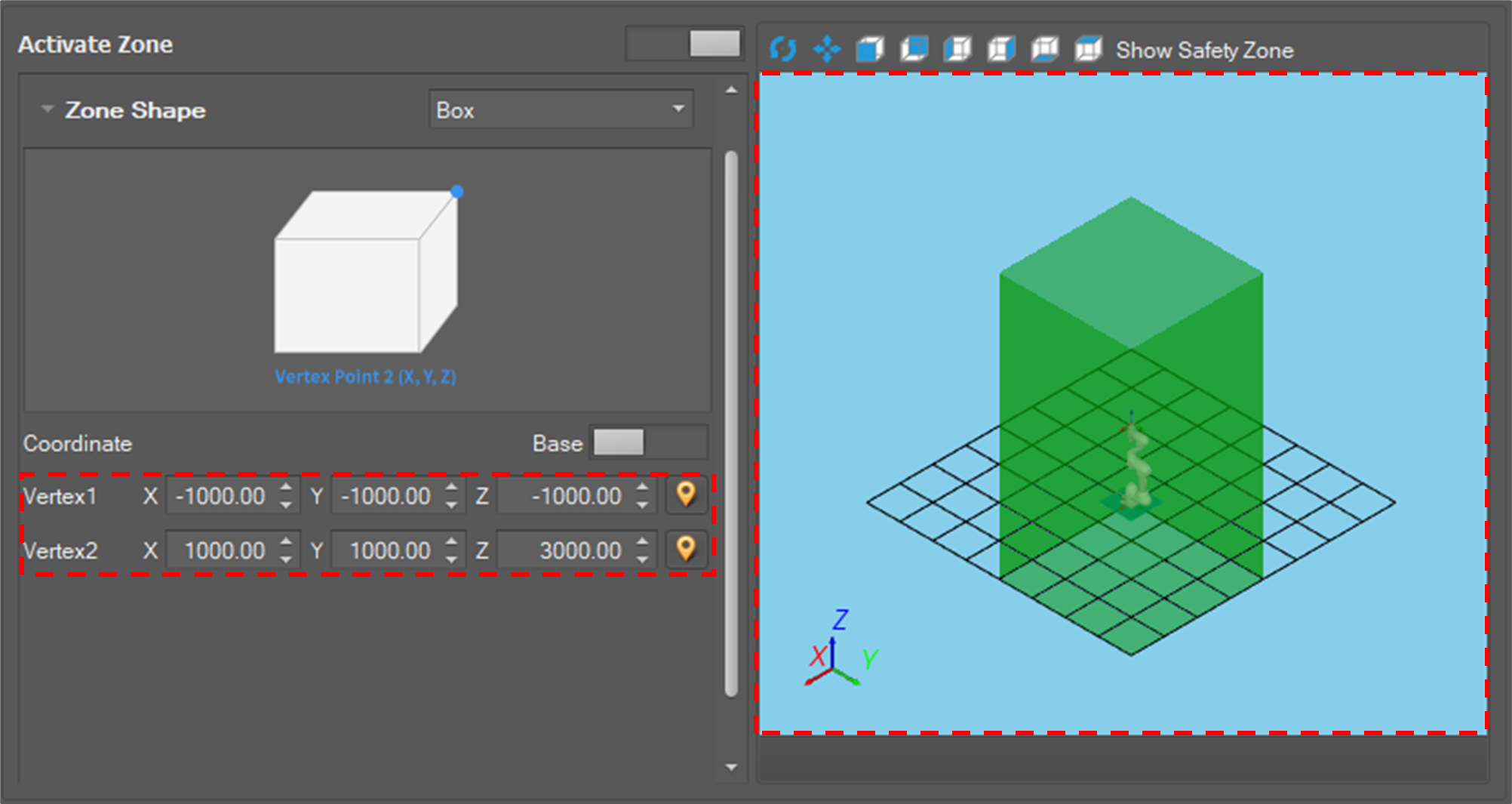The image size is (1512, 804).
Task: Increase the Vertex1 X value
Action: point(286,487)
